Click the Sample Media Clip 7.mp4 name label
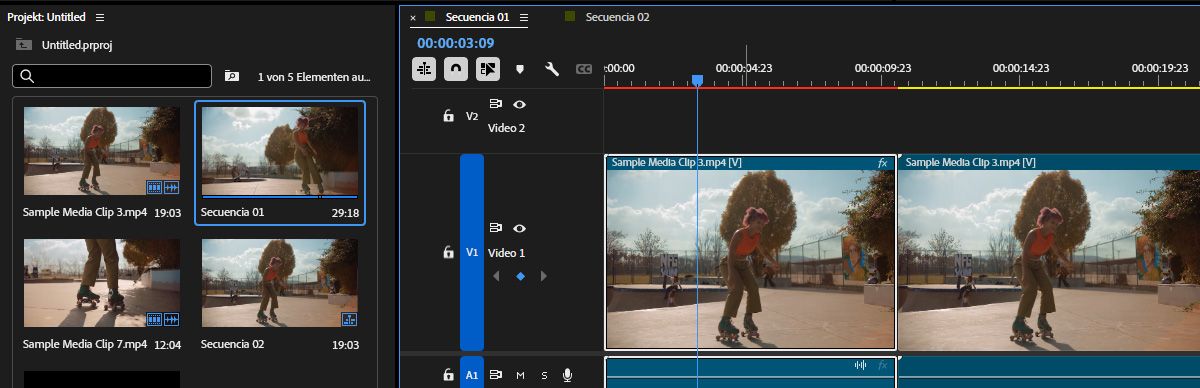Image resolution: width=1200 pixels, height=388 pixels. click(85, 344)
